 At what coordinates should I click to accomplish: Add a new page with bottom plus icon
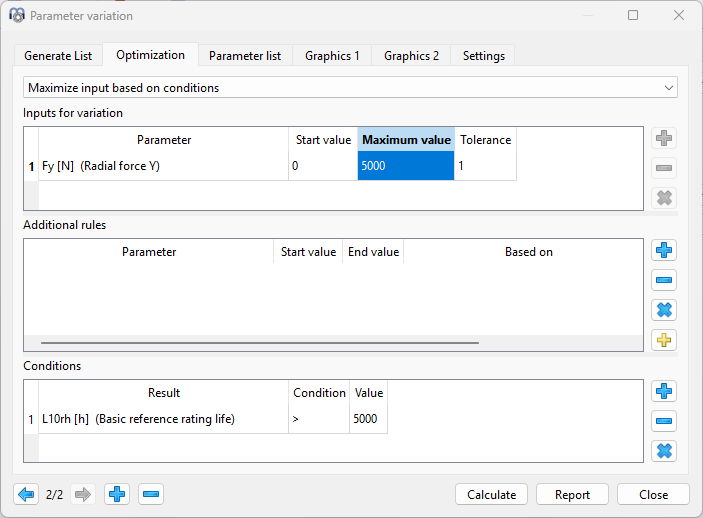117,494
